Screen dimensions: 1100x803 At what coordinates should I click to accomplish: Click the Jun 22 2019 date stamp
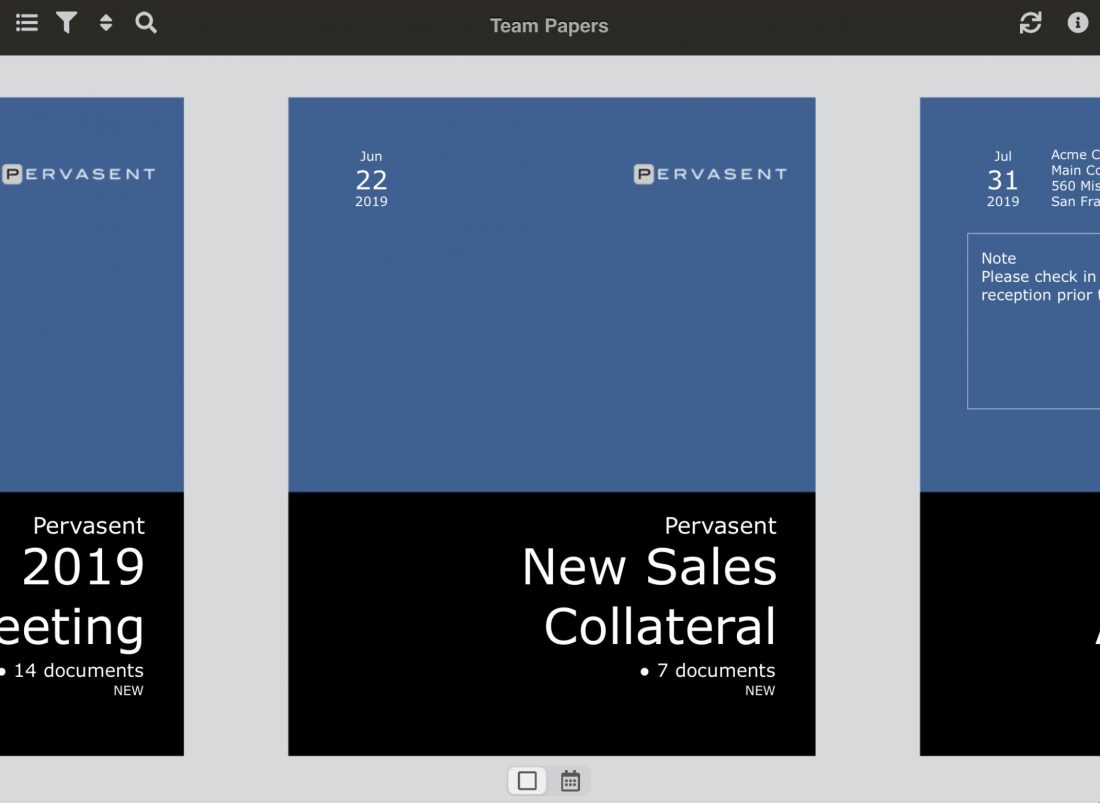point(371,179)
